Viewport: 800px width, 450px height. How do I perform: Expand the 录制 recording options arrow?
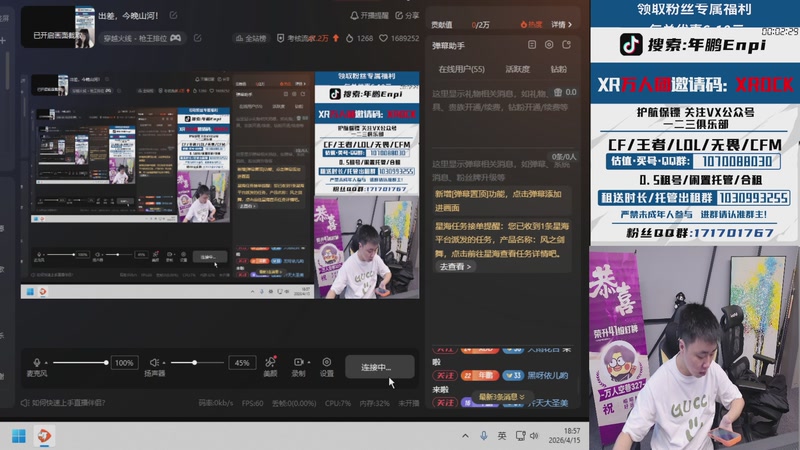click(309, 362)
